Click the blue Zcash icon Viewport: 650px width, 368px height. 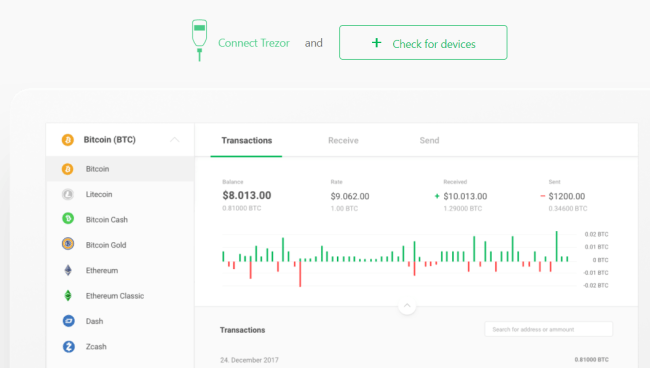point(68,346)
